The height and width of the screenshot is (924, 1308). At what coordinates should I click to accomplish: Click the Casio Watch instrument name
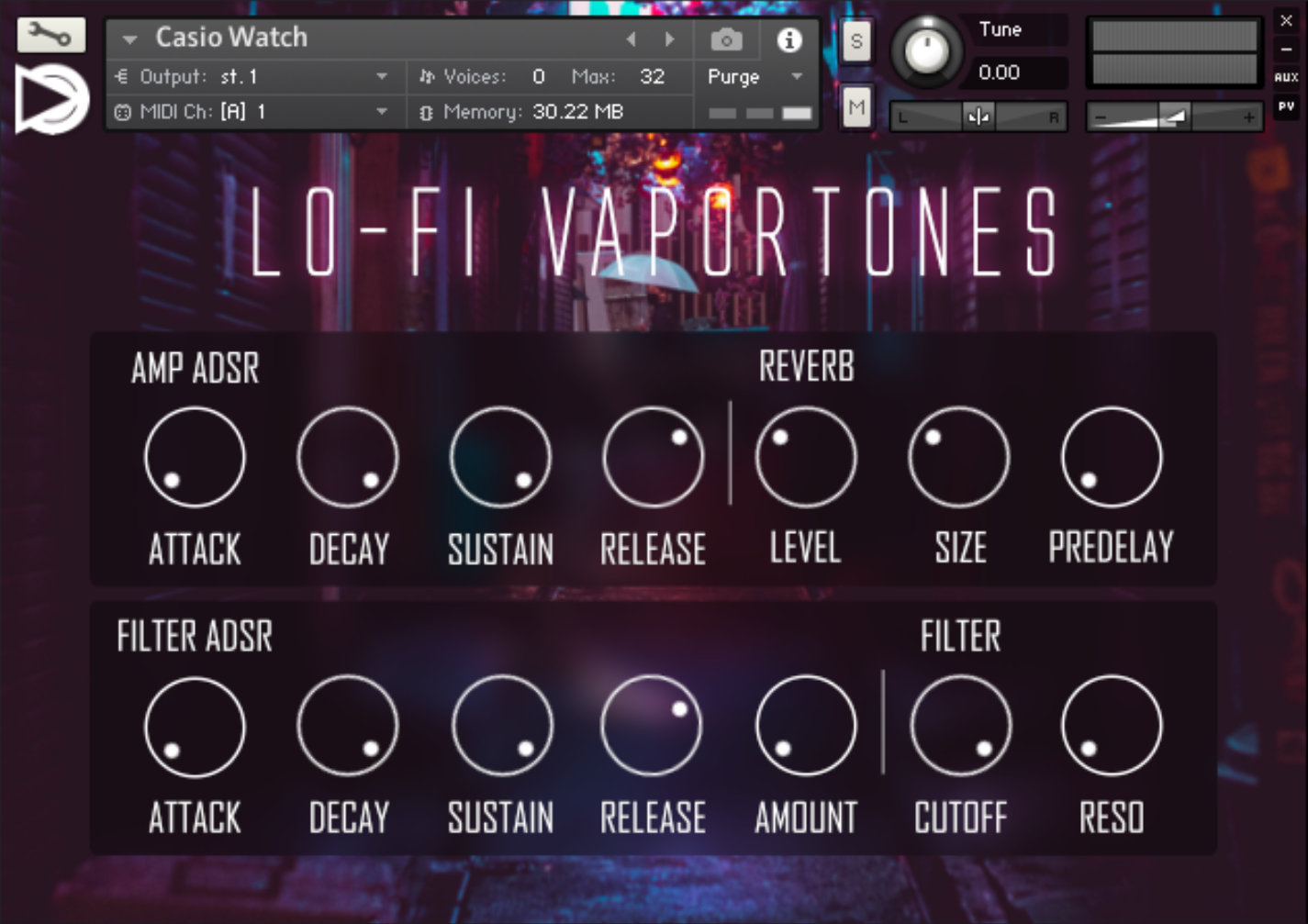tap(231, 38)
